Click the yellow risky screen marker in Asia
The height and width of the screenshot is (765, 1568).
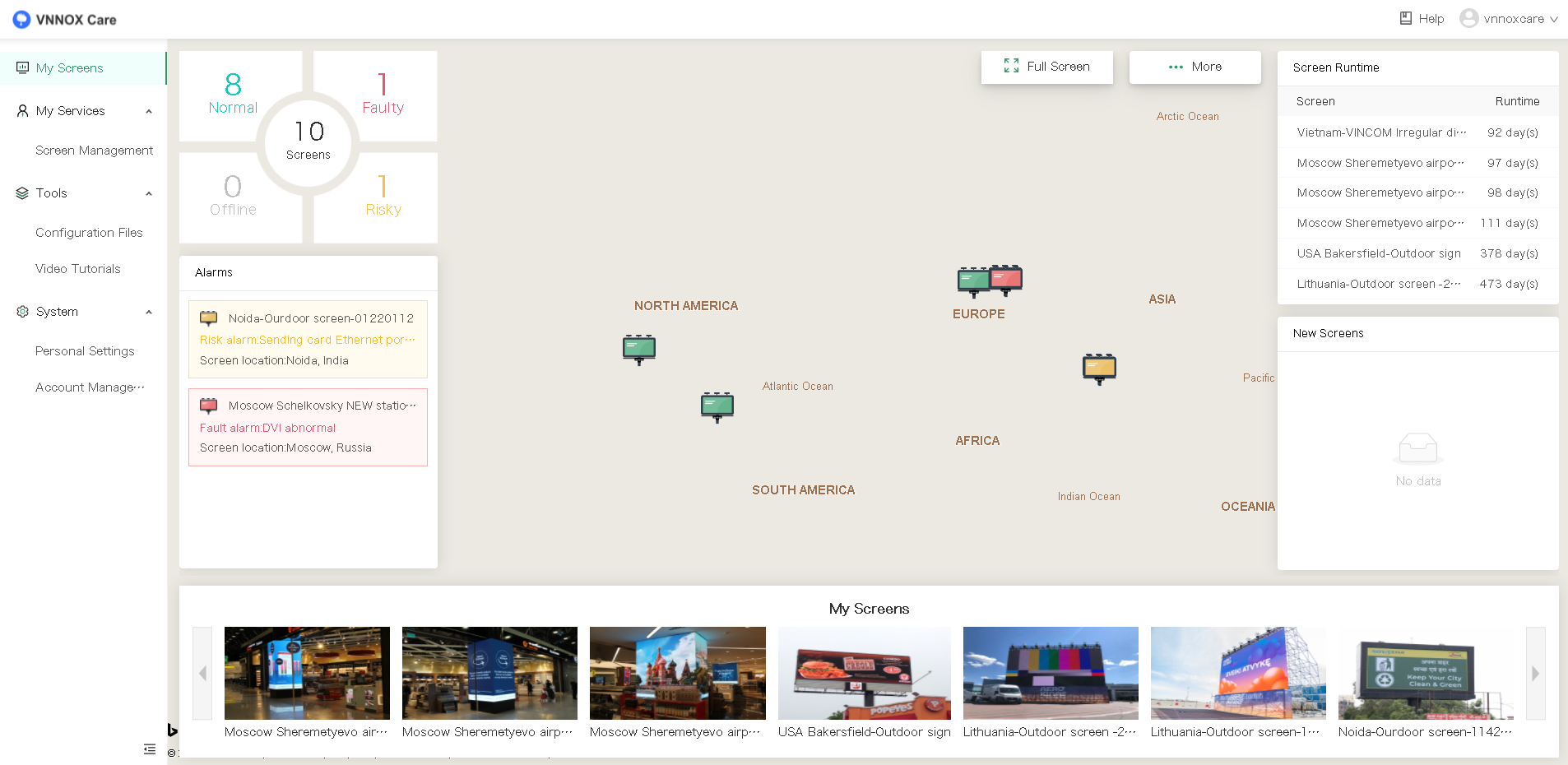[x=1099, y=368]
